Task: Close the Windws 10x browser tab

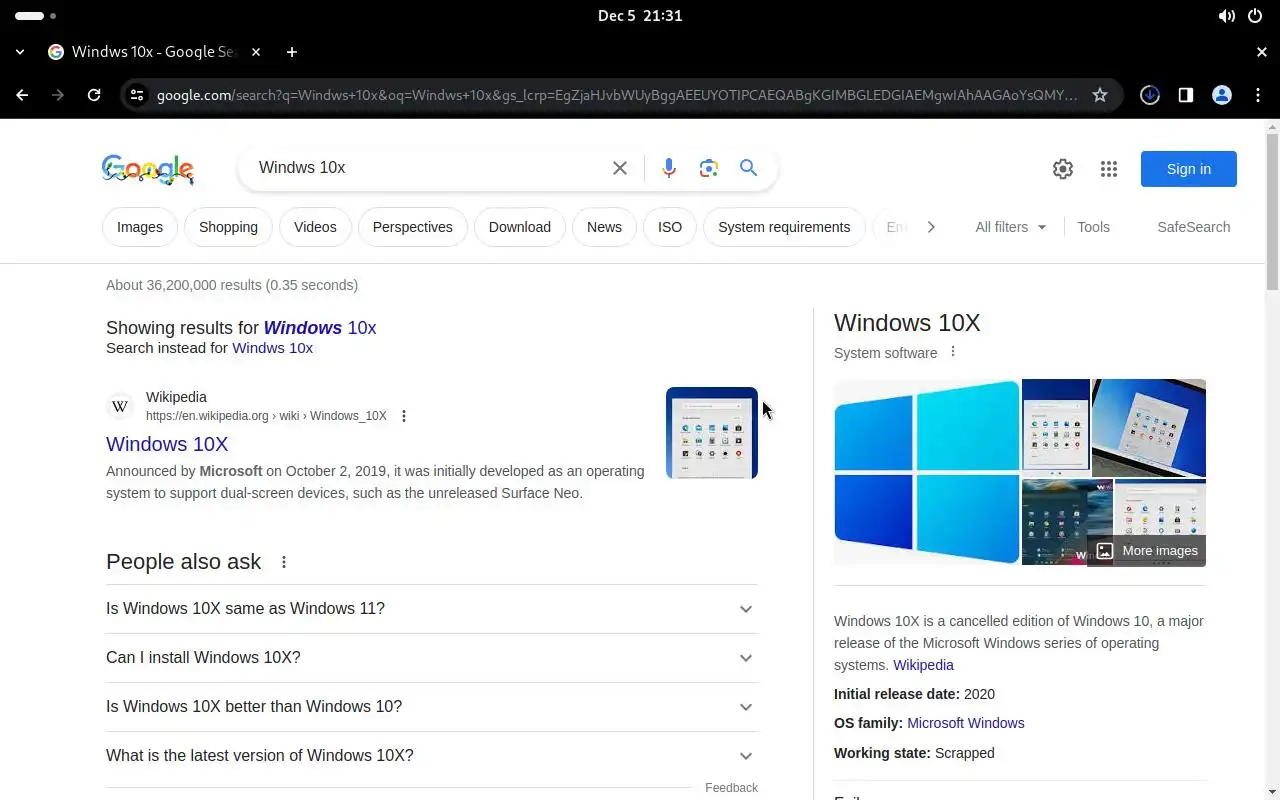Action: click(256, 52)
